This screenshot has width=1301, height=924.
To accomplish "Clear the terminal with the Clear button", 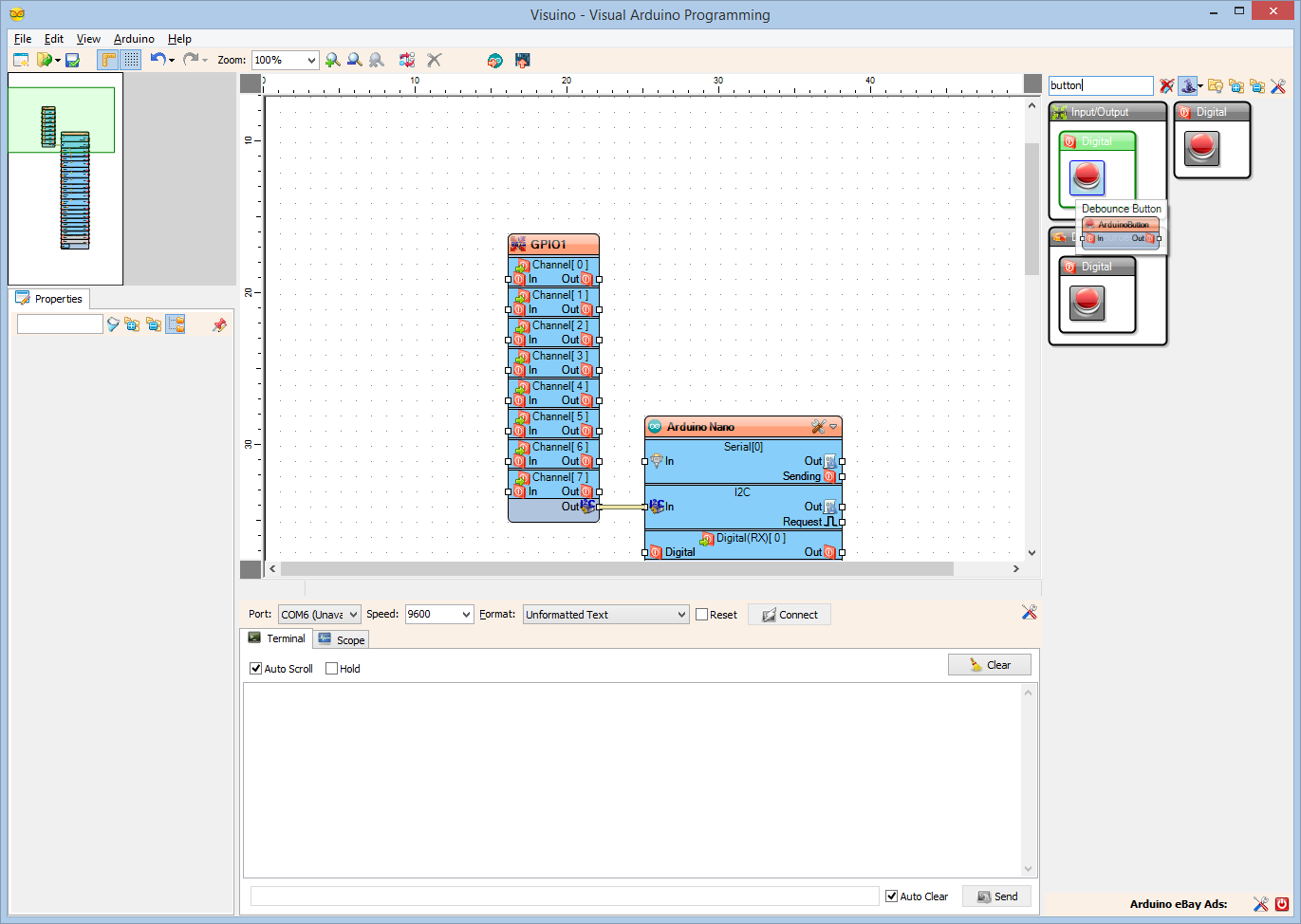I will pos(989,664).
